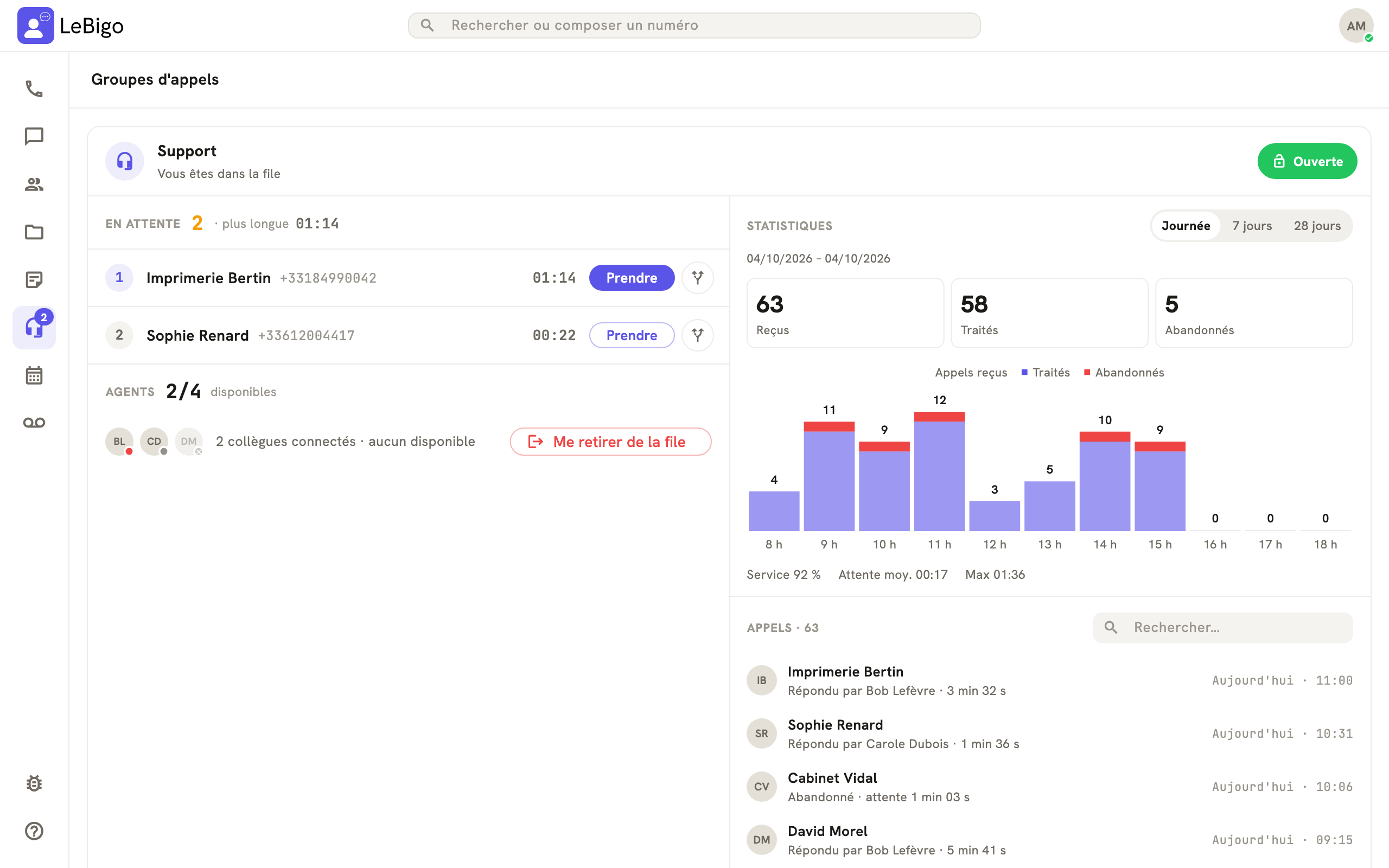The height and width of the screenshot is (868, 1389).
Task: Select the Journée statistics period
Action: tap(1186, 226)
